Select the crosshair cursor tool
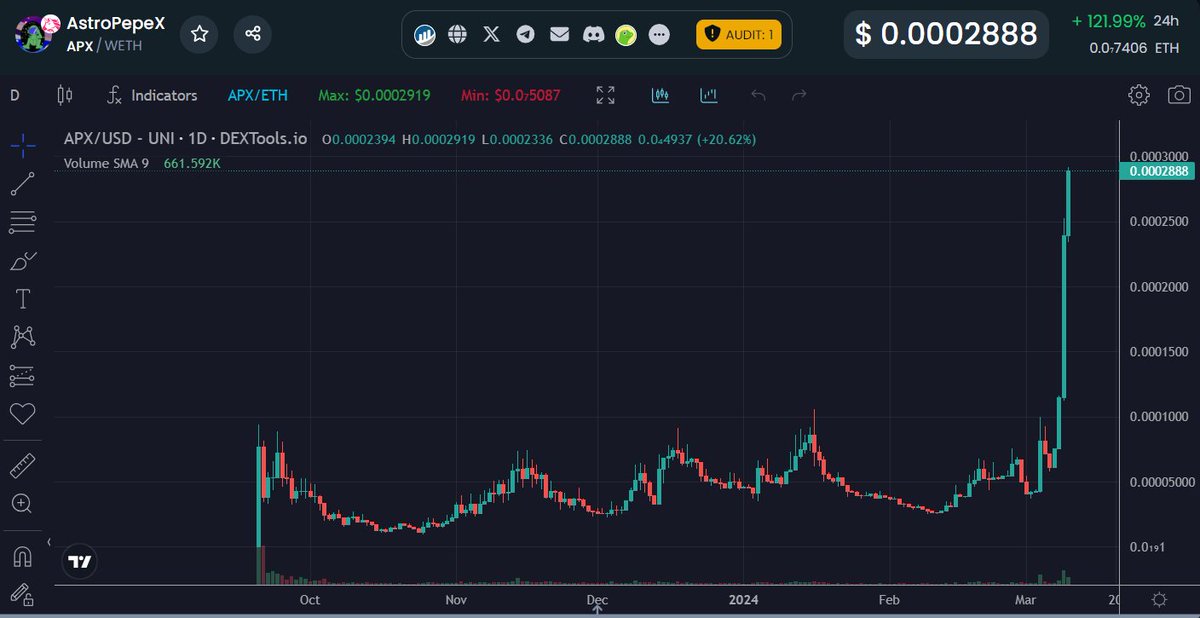 pyautogui.click(x=23, y=145)
